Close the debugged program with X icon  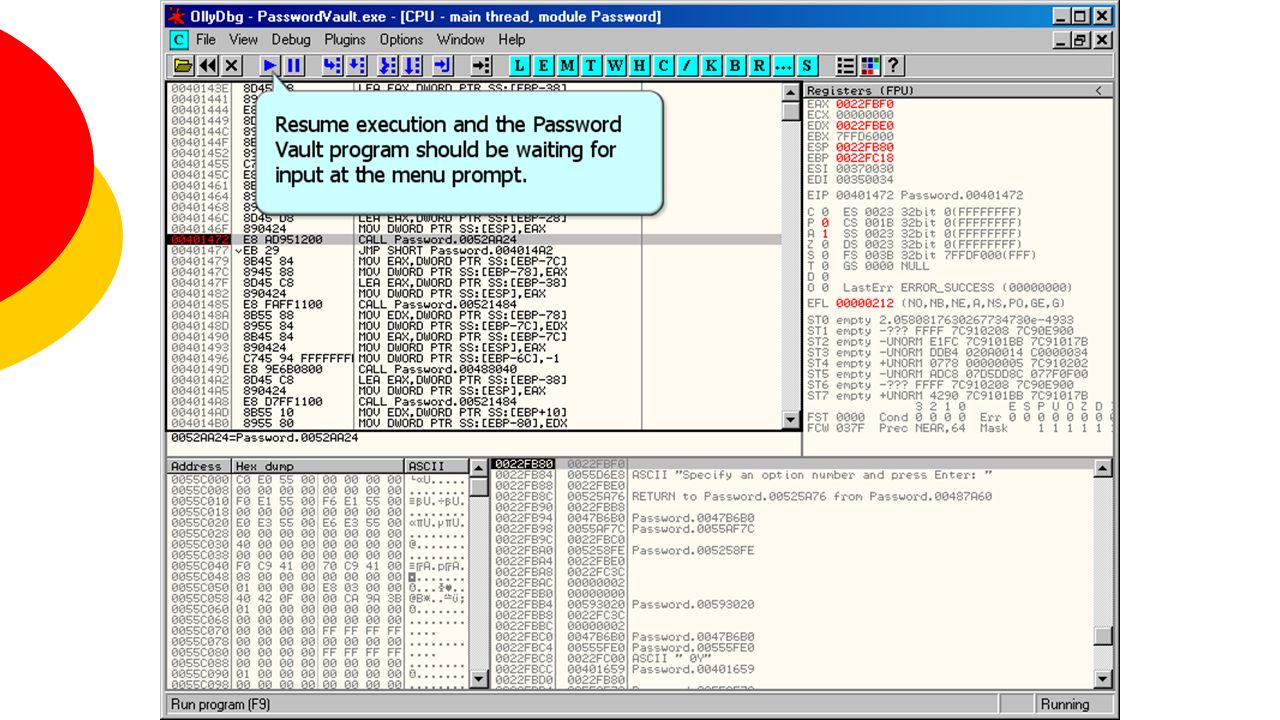(231, 66)
